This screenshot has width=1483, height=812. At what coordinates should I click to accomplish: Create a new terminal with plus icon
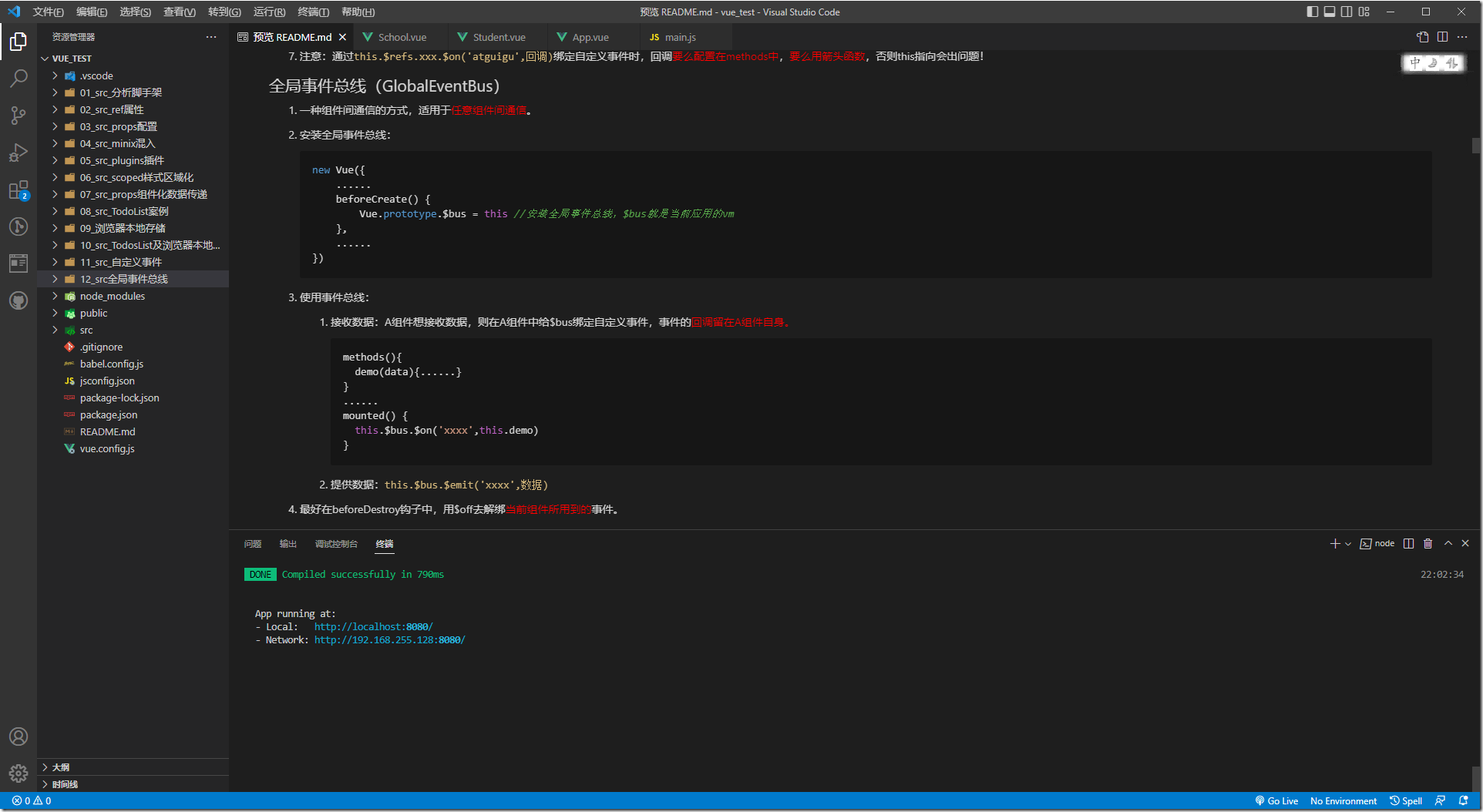[x=1334, y=544]
